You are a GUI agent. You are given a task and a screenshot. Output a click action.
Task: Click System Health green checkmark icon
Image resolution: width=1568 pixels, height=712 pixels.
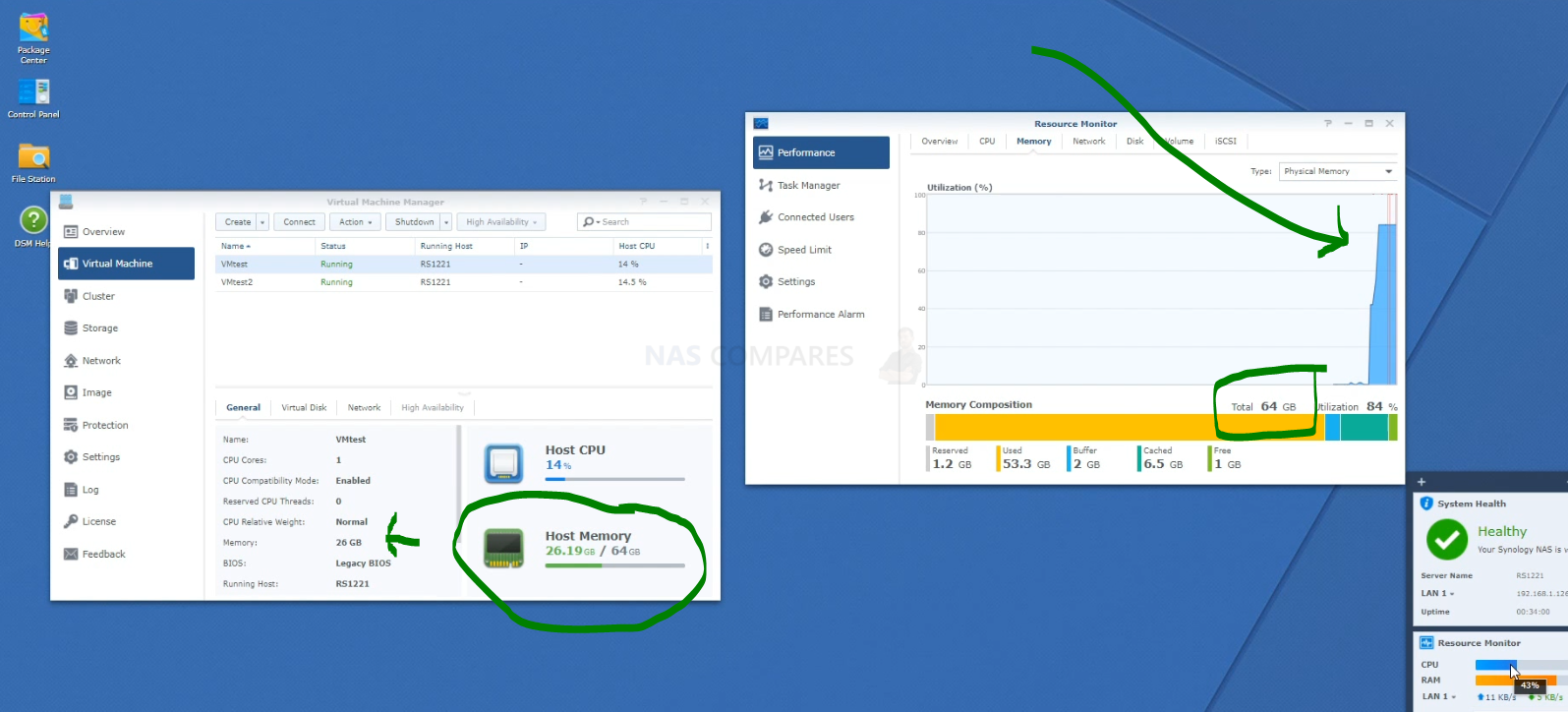point(1447,539)
